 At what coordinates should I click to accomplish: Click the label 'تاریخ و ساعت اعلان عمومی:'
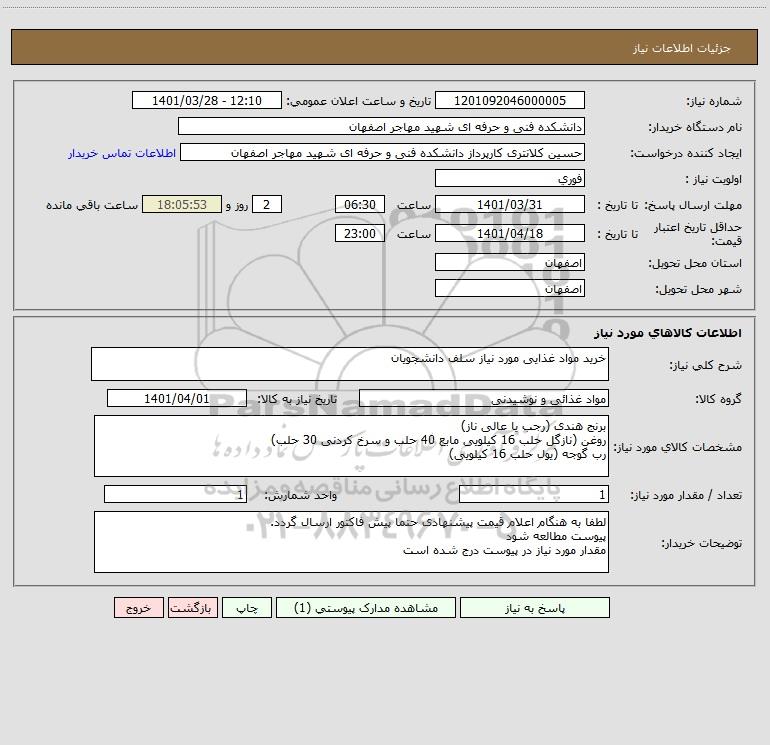tap(359, 101)
